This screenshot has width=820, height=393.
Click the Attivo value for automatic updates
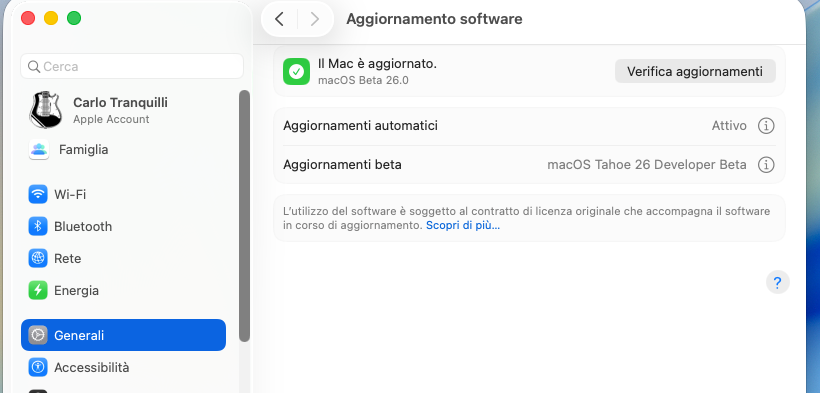tap(729, 126)
